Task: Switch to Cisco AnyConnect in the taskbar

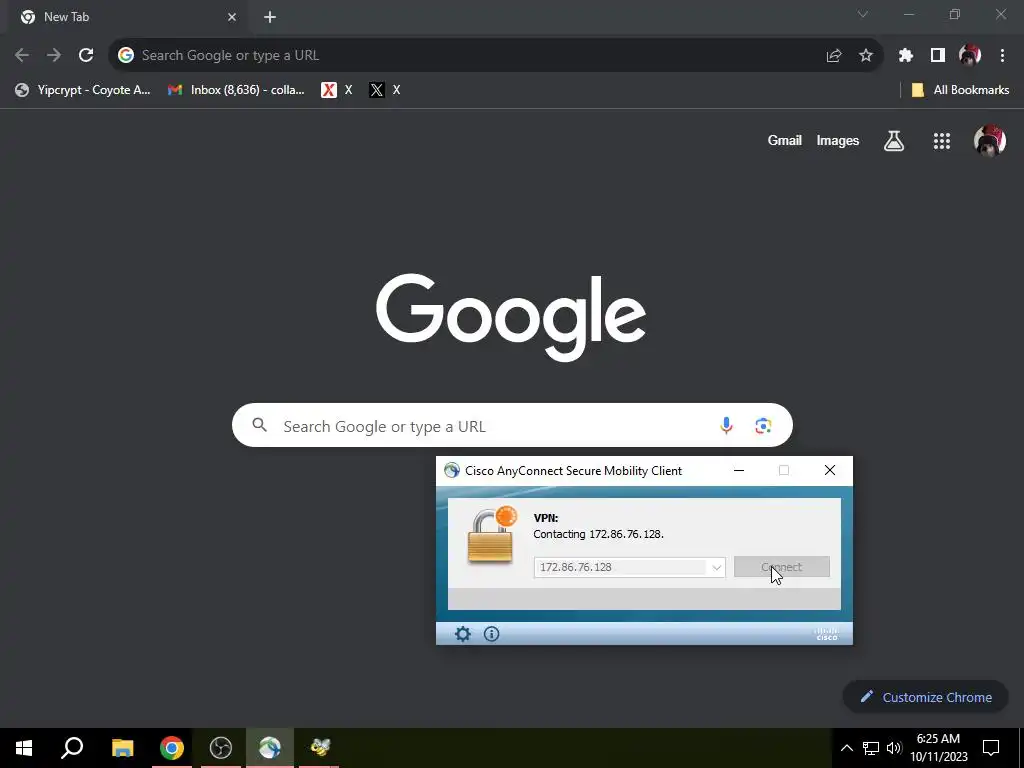Action: click(x=270, y=748)
